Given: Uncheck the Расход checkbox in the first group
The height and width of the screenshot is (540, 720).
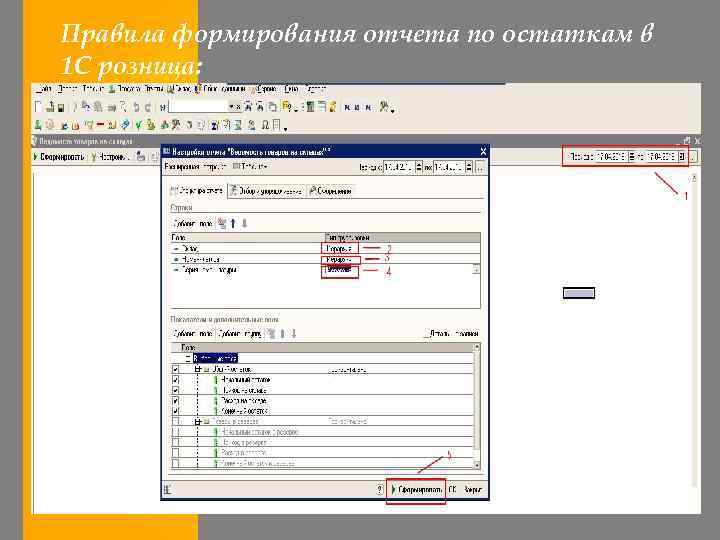Looking at the screenshot, I should tap(175, 401).
